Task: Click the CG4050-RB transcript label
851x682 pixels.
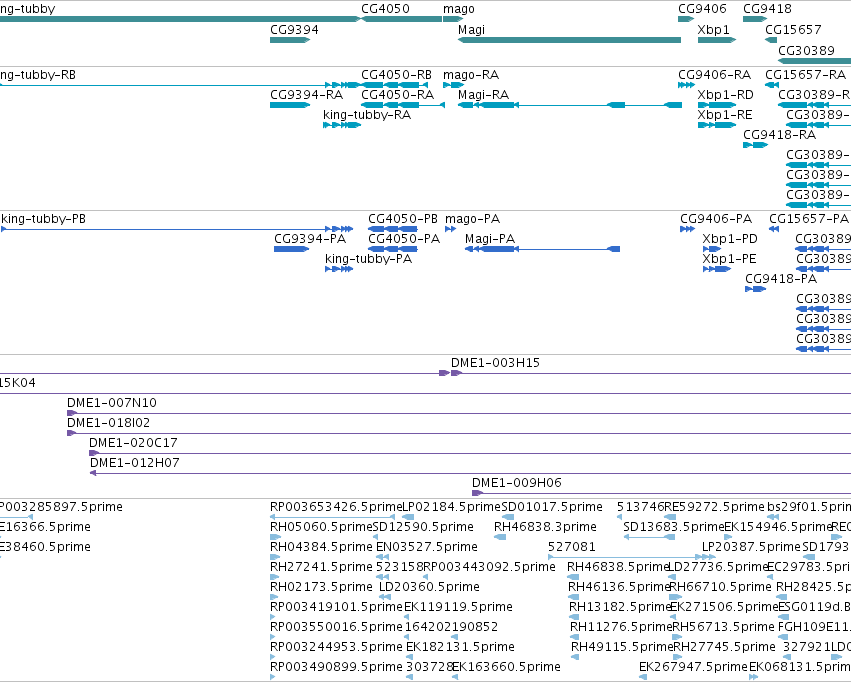Action: (x=397, y=75)
